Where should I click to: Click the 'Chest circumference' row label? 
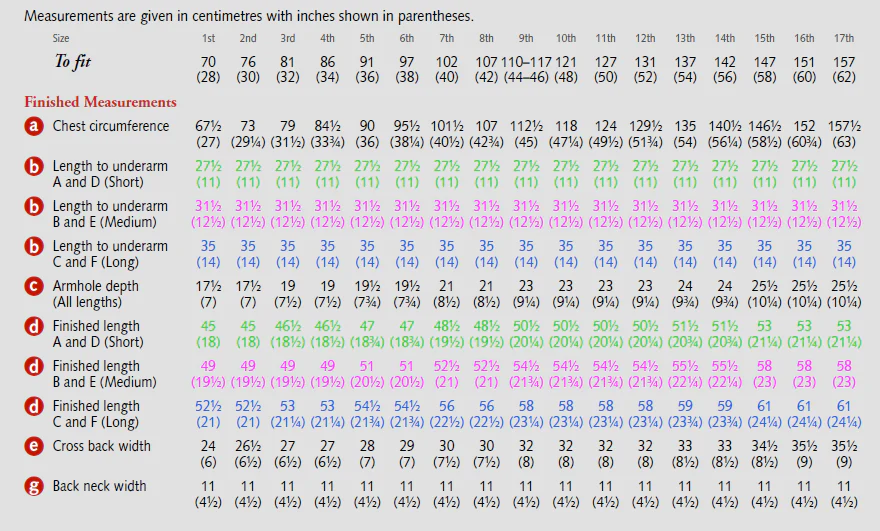(x=111, y=127)
